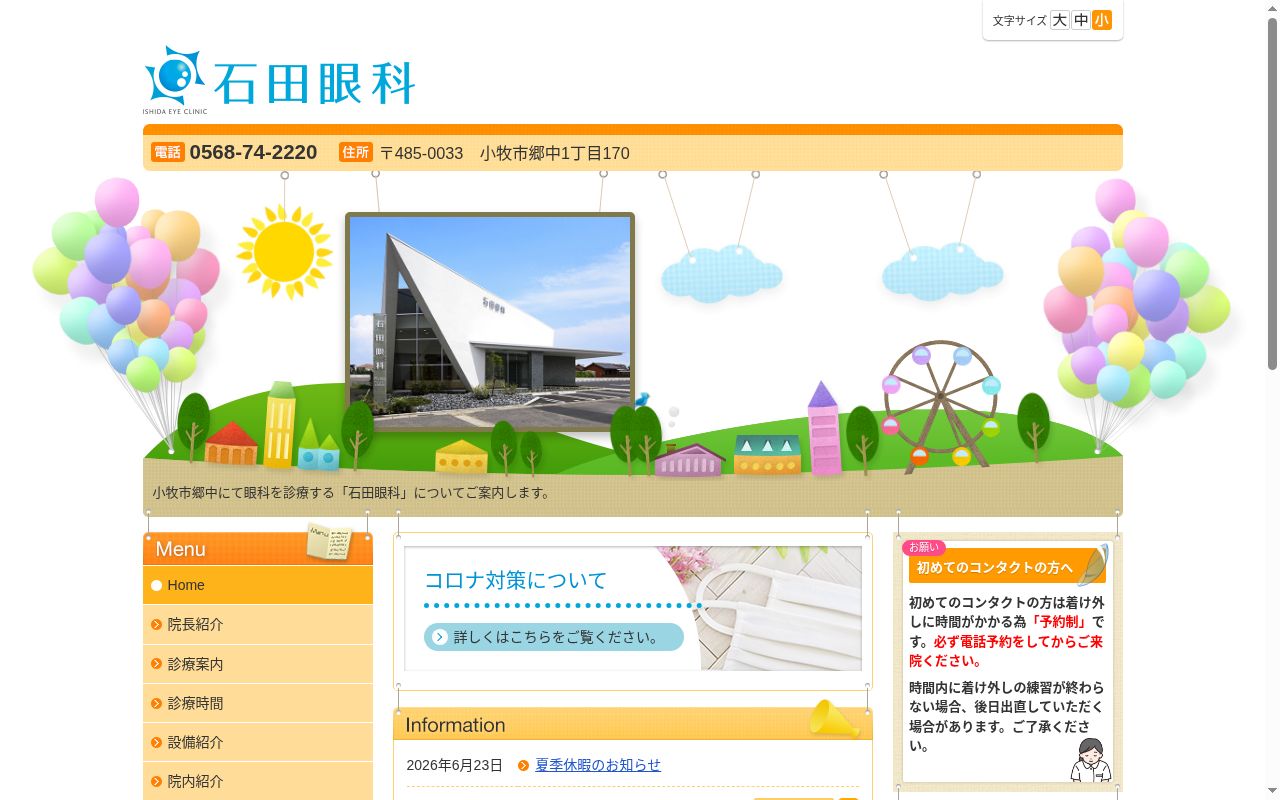Viewport: 1280px width, 800px height.
Task: Set font size to 大 (large)
Action: click(x=1059, y=20)
